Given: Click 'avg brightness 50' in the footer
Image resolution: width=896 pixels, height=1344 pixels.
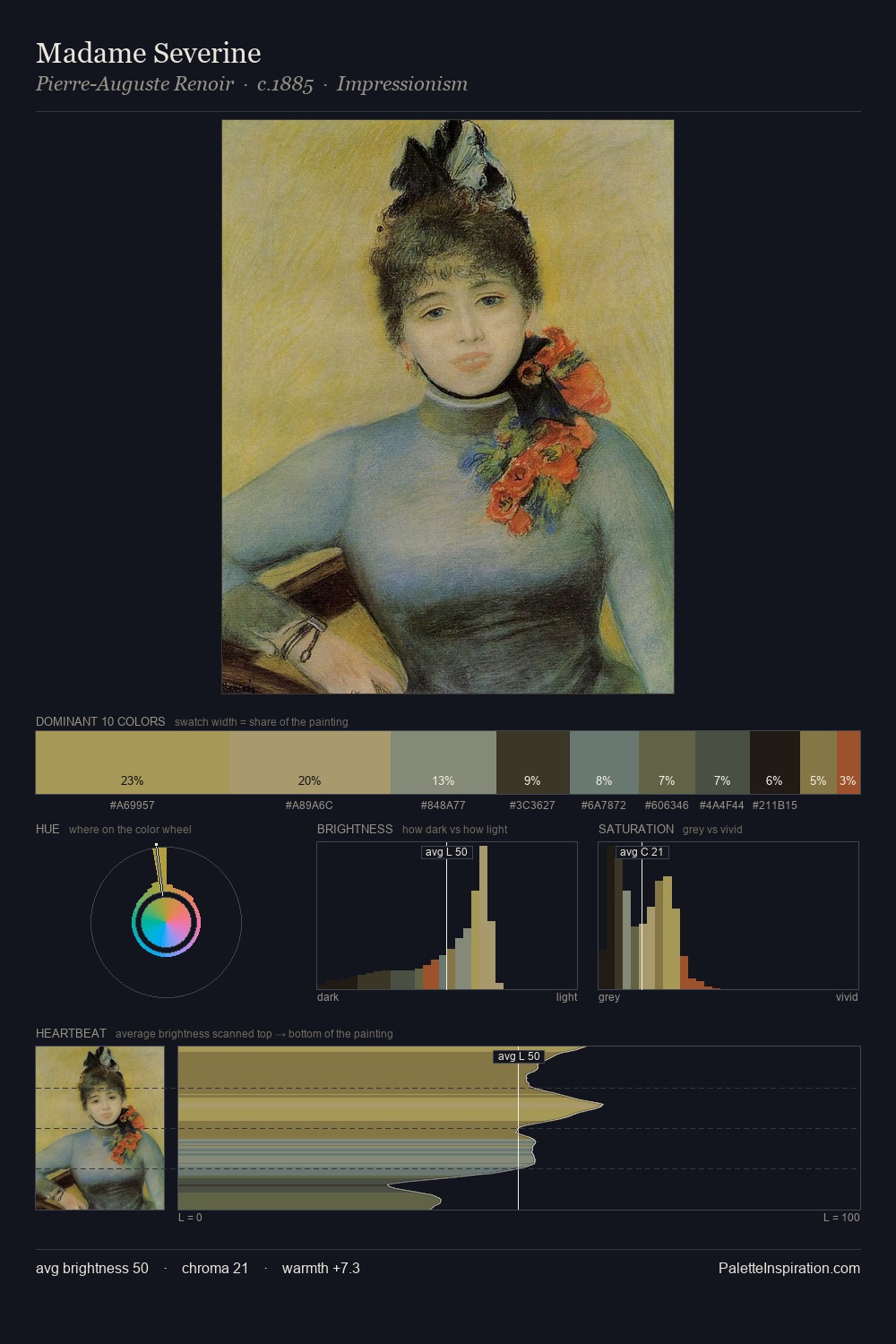Looking at the screenshot, I should (92, 1268).
